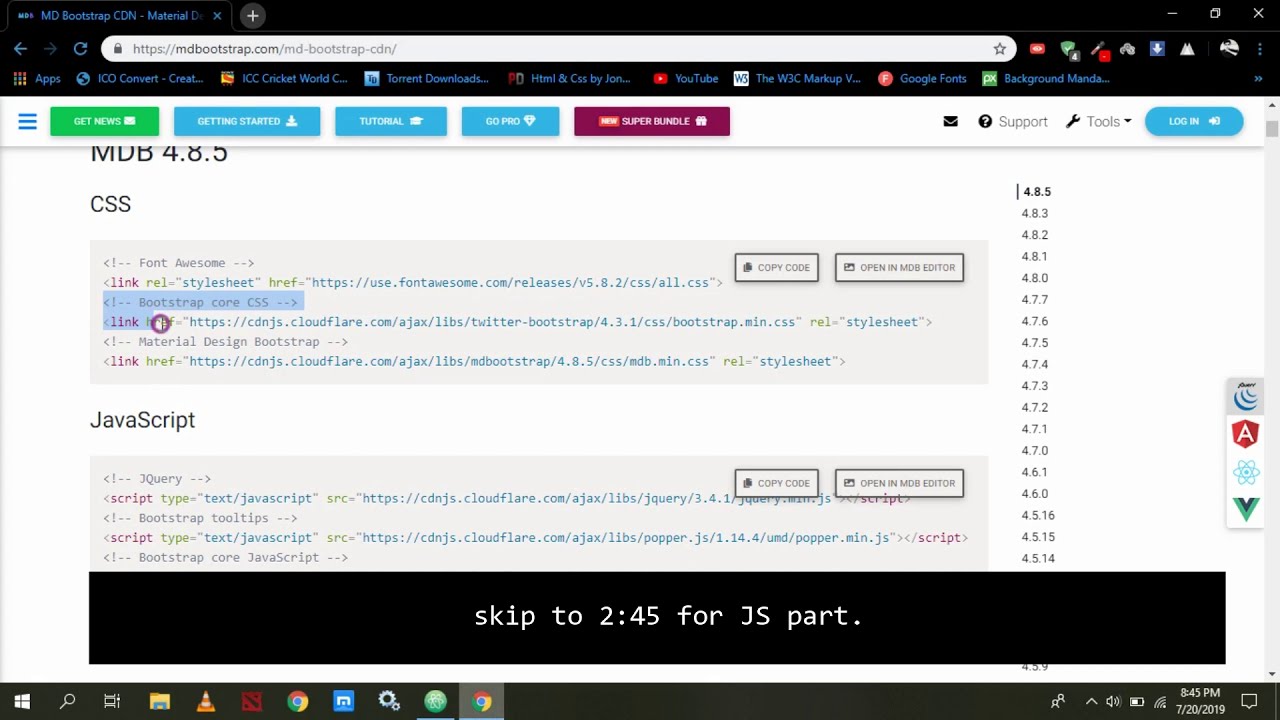The width and height of the screenshot is (1280, 720).
Task: Select version 4.7.3 link
Action: tap(1034, 386)
